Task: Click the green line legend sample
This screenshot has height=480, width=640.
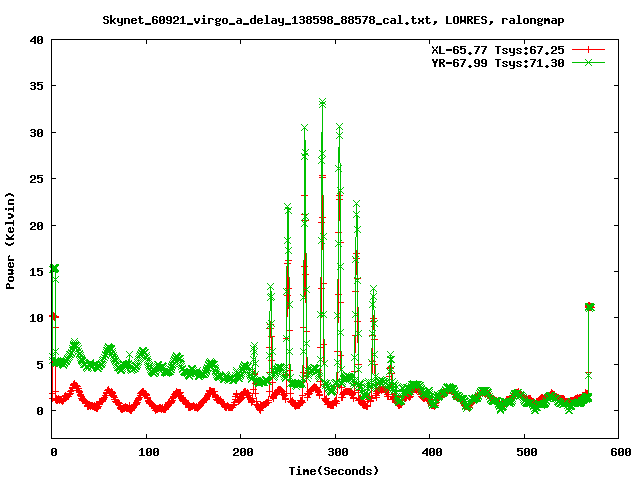Action: click(588, 62)
